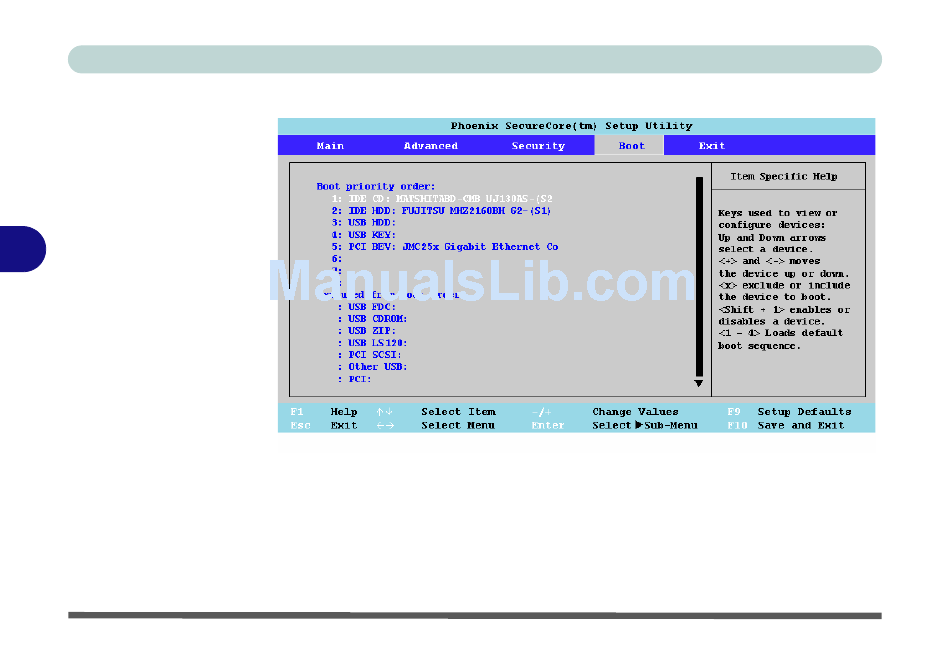The height and width of the screenshot is (669, 950).
Task: Click the Enter key label in the footer
Action: tap(548, 425)
